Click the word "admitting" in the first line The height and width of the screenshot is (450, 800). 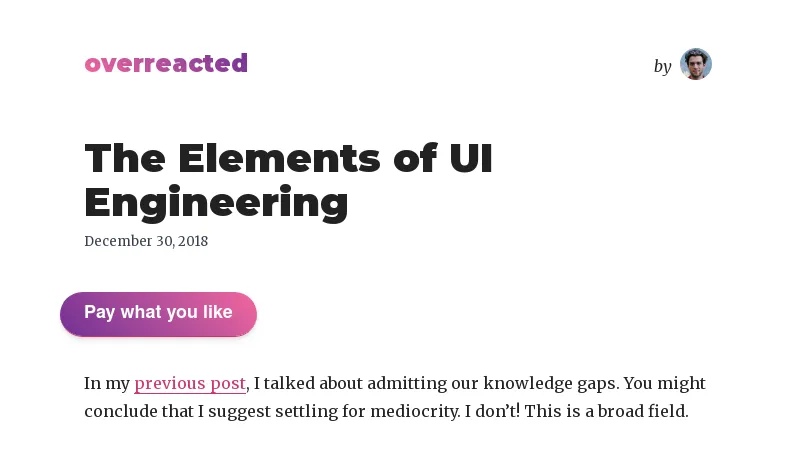coord(406,384)
